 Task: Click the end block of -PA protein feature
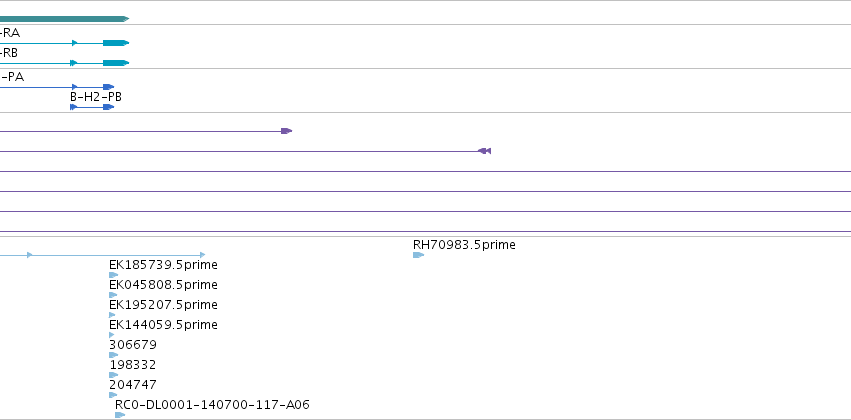pyautogui.click(x=109, y=87)
